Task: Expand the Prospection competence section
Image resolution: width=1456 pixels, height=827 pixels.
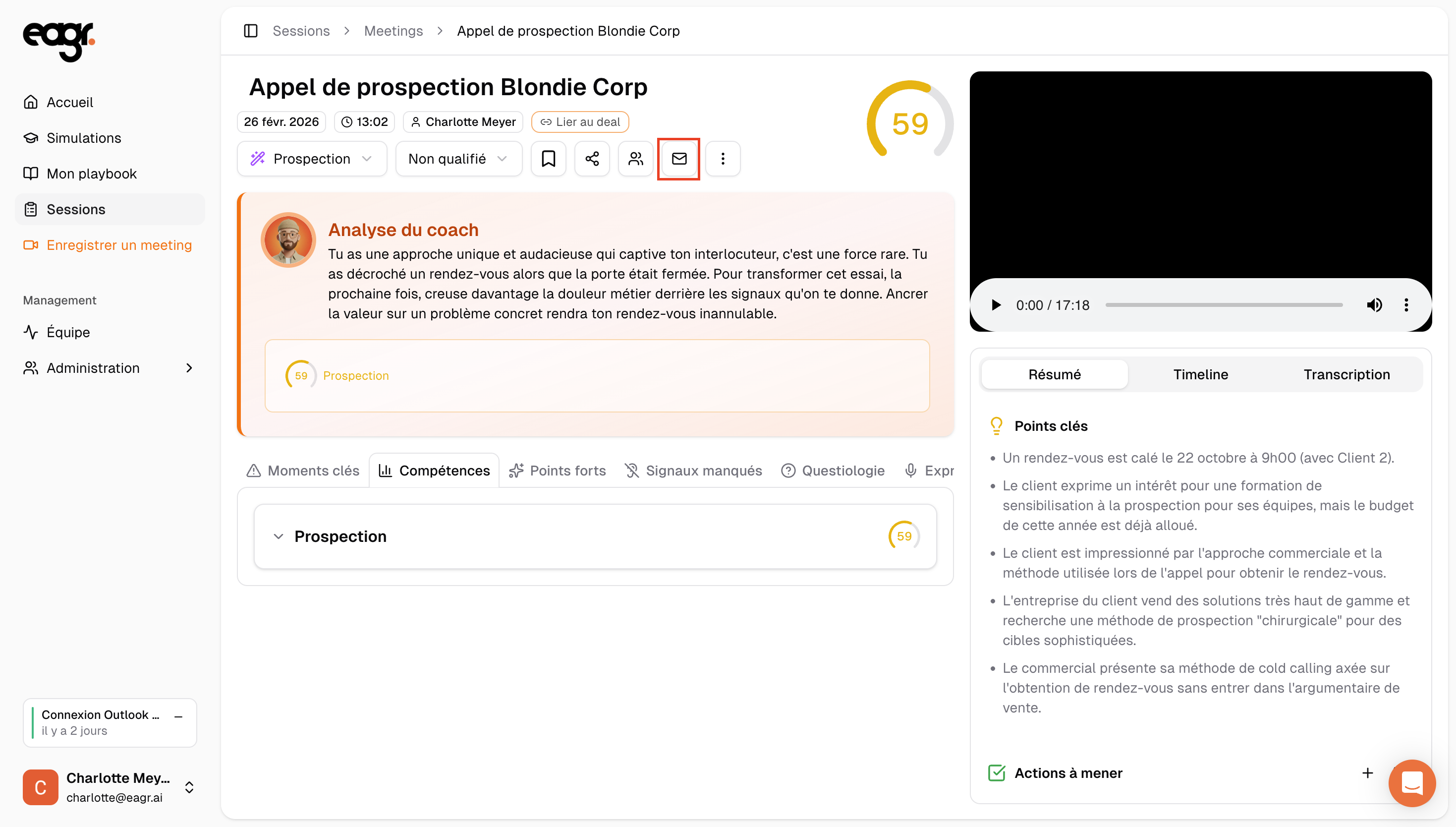Action: tap(278, 536)
